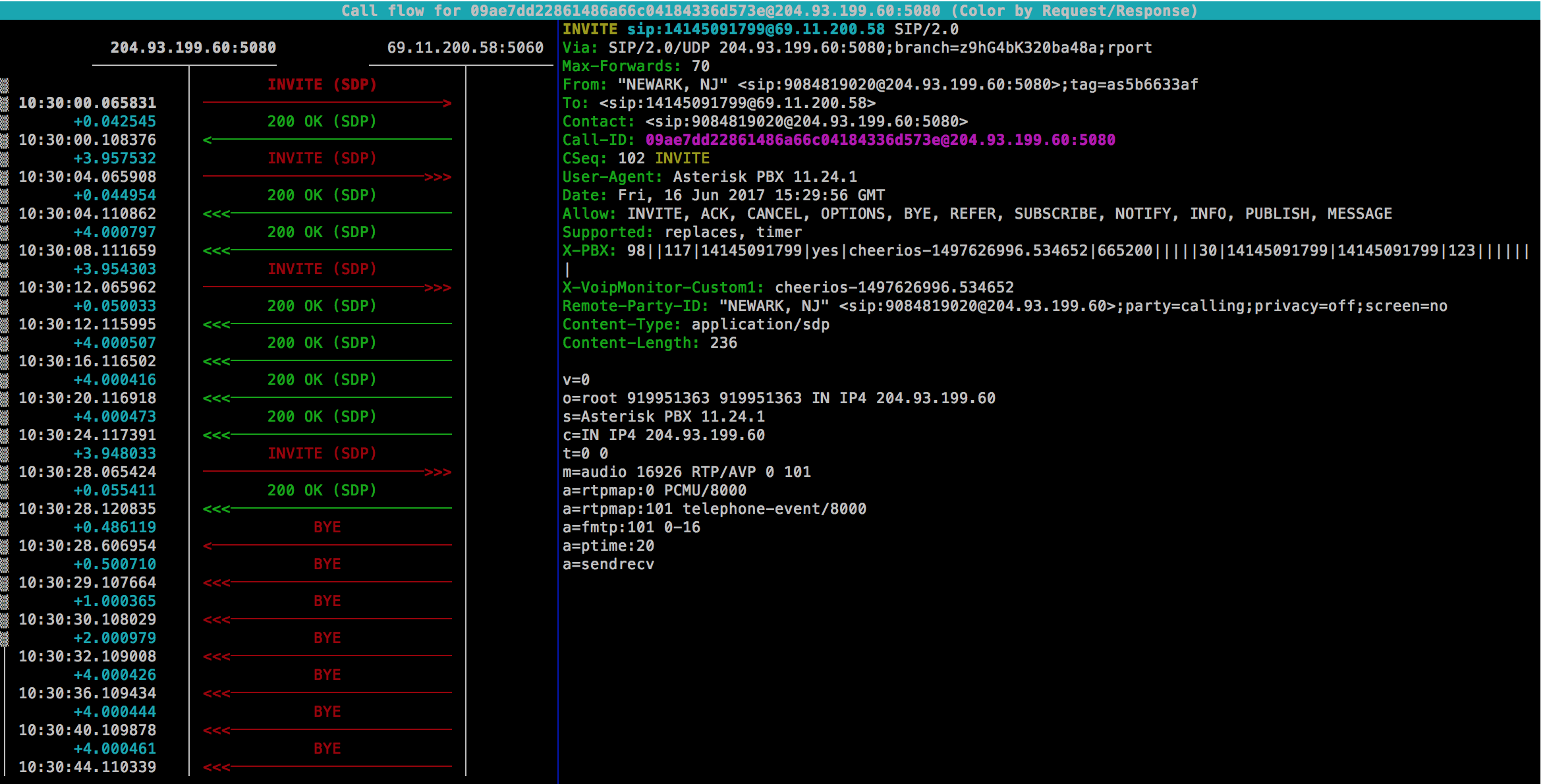Click the +2.000979 time delta
Screen dimensions: 1547x784
pyautogui.click(x=115, y=638)
